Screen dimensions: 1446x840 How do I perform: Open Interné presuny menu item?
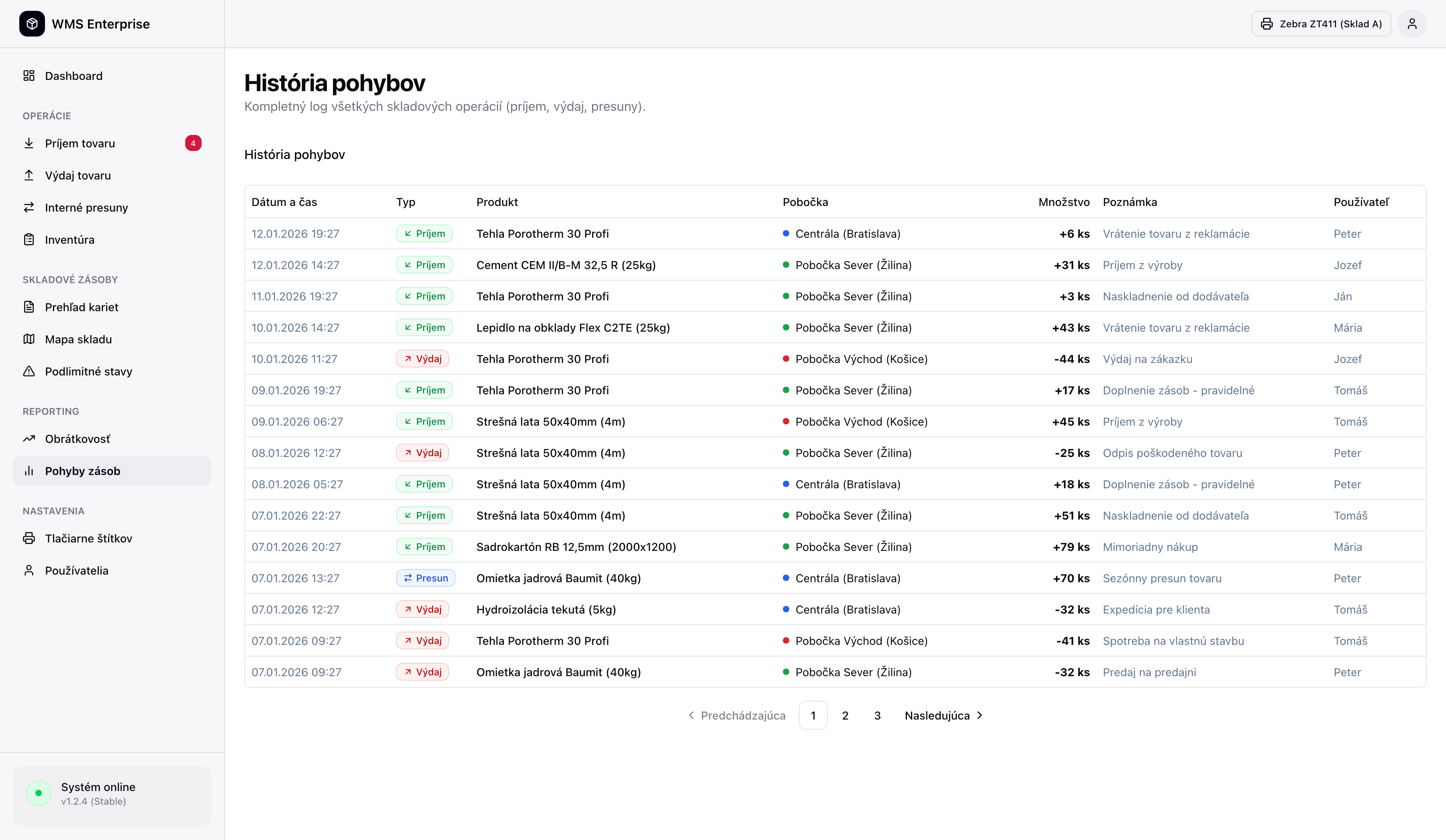[86, 208]
